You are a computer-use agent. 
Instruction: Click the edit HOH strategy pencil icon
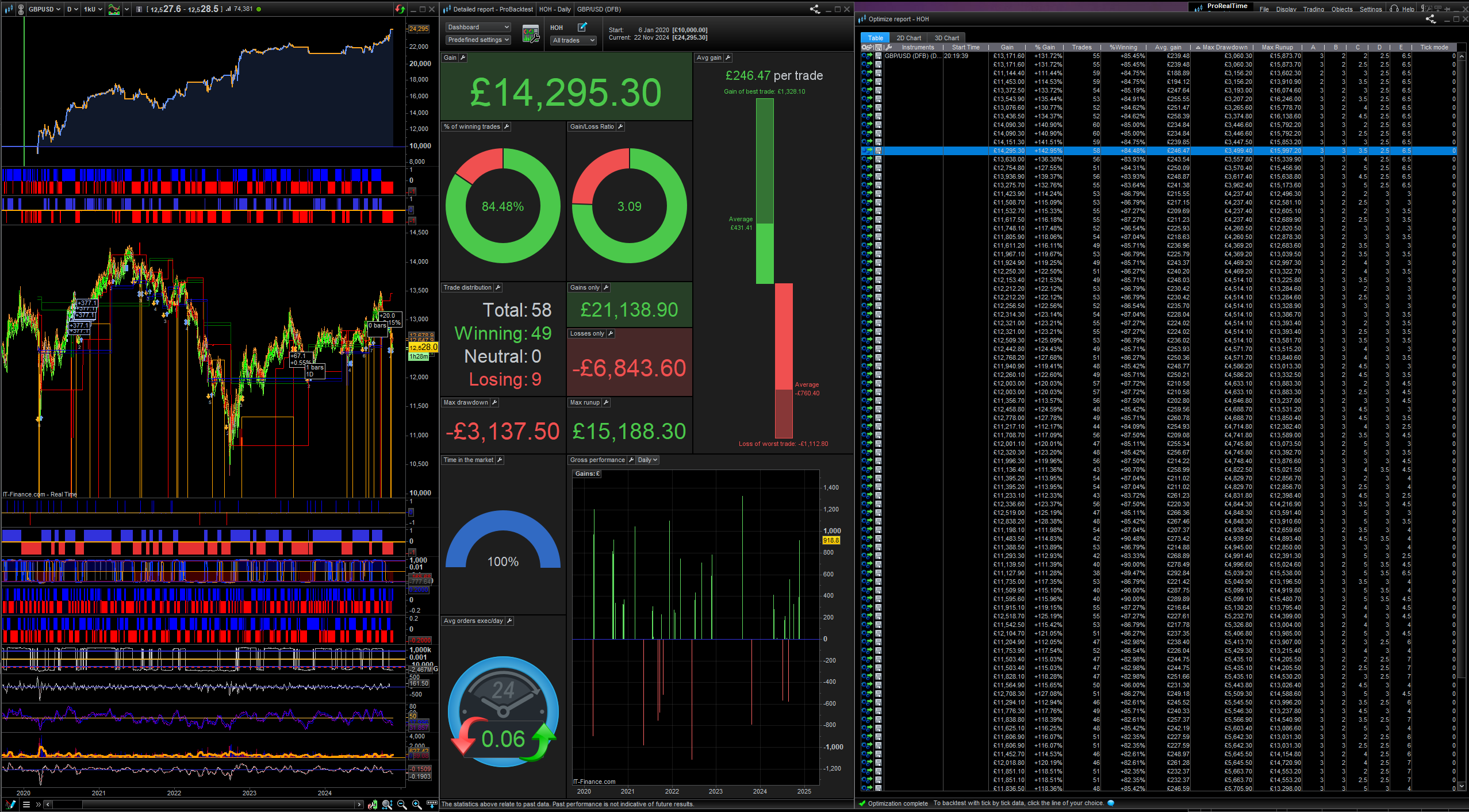582,27
